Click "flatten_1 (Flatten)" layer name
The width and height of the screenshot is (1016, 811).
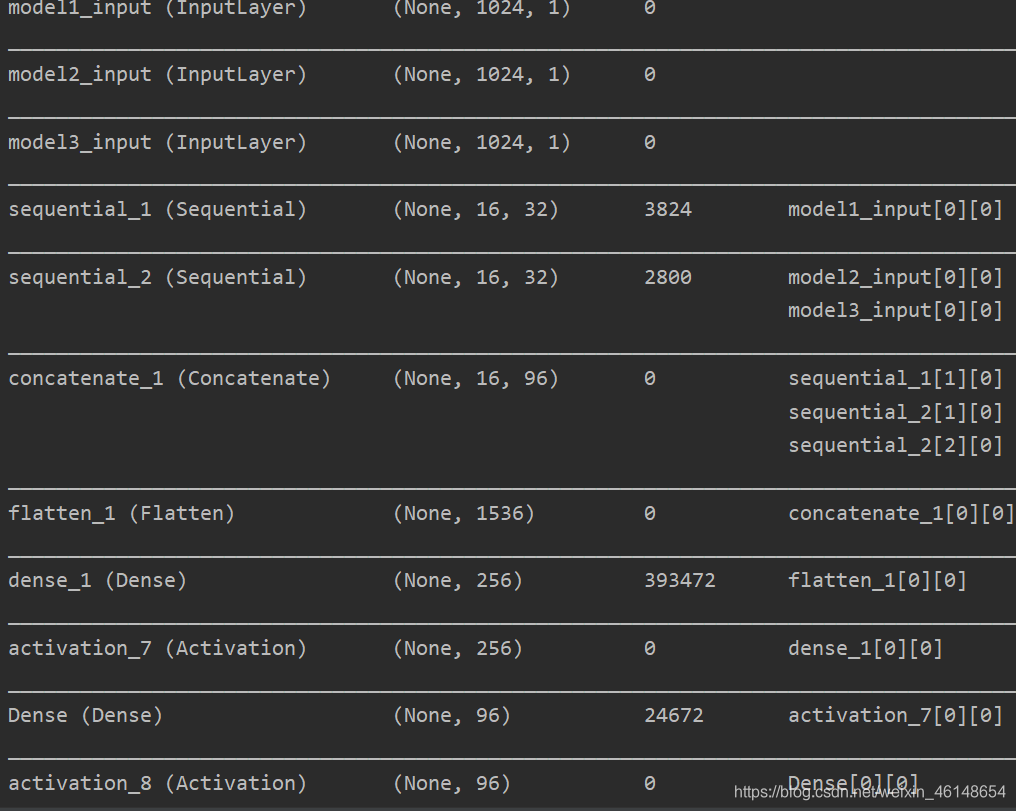tap(121, 514)
